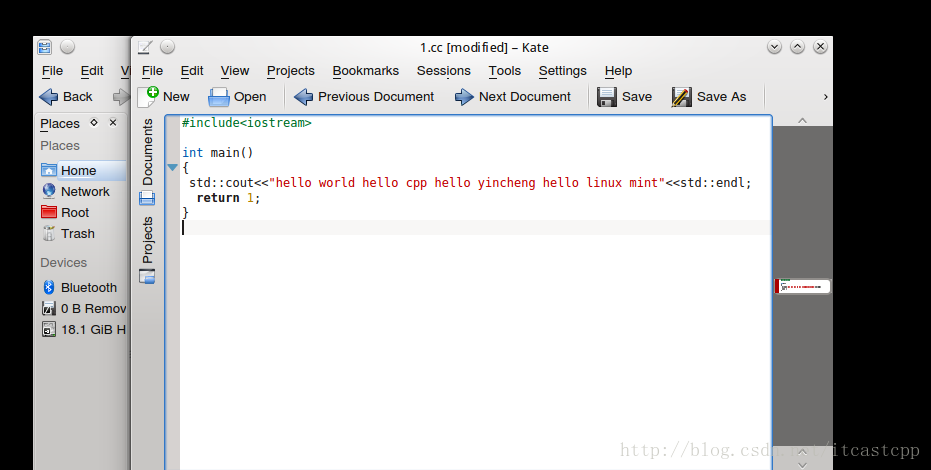Open Kate's File menu
The image size is (931, 470).
click(153, 71)
